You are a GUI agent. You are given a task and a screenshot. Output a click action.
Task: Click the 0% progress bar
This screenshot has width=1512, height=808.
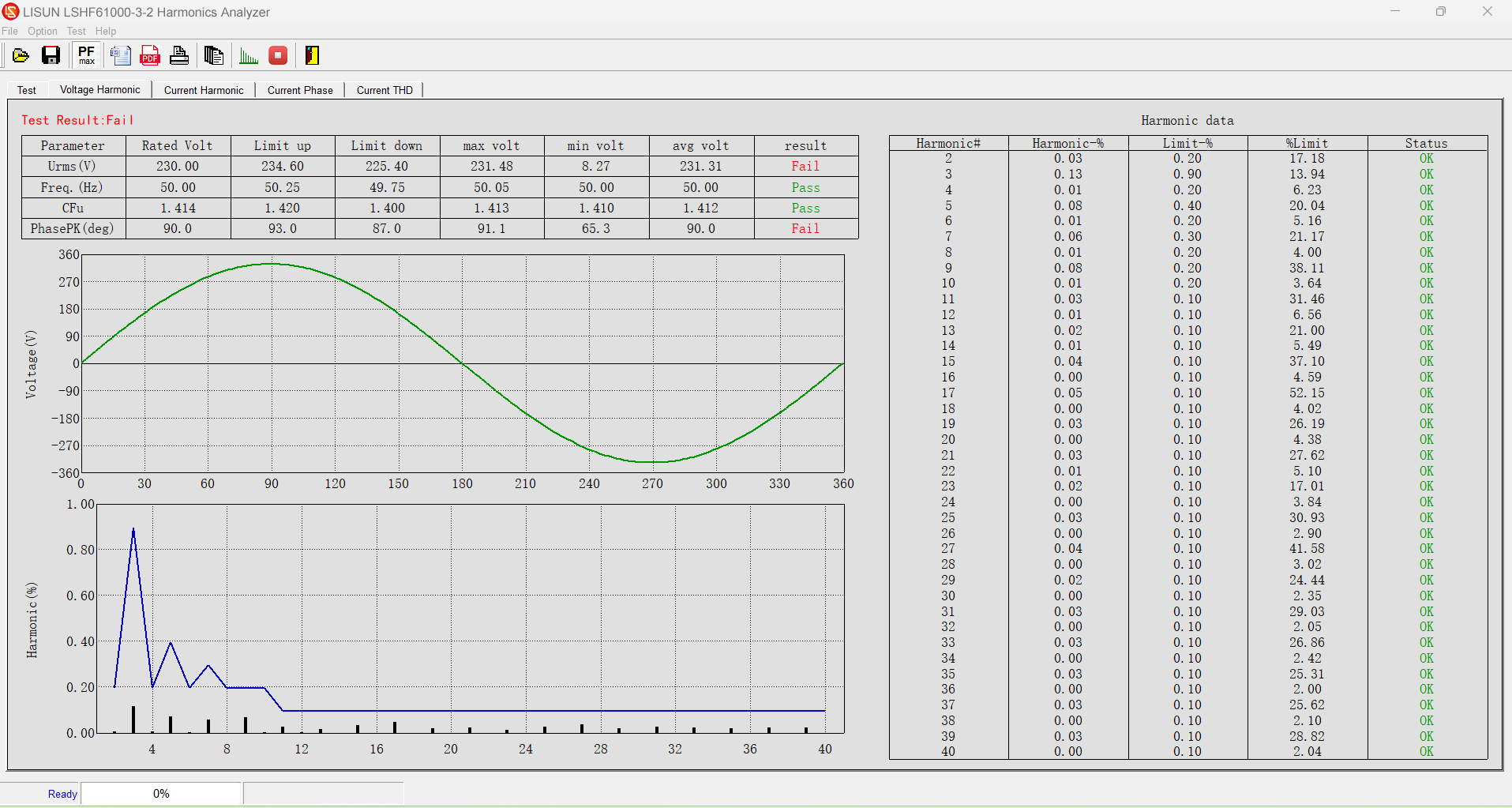(161, 793)
